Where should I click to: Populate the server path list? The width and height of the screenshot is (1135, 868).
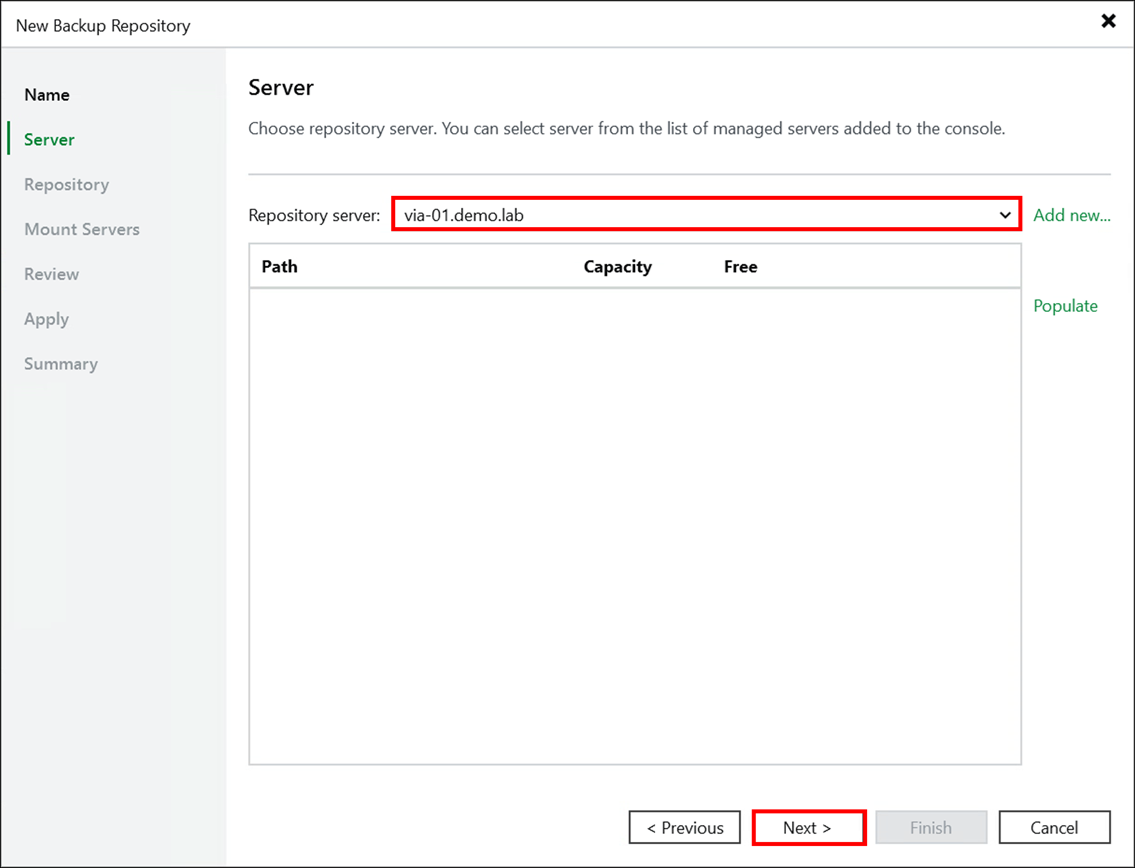pyautogui.click(x=1065, y=306)
